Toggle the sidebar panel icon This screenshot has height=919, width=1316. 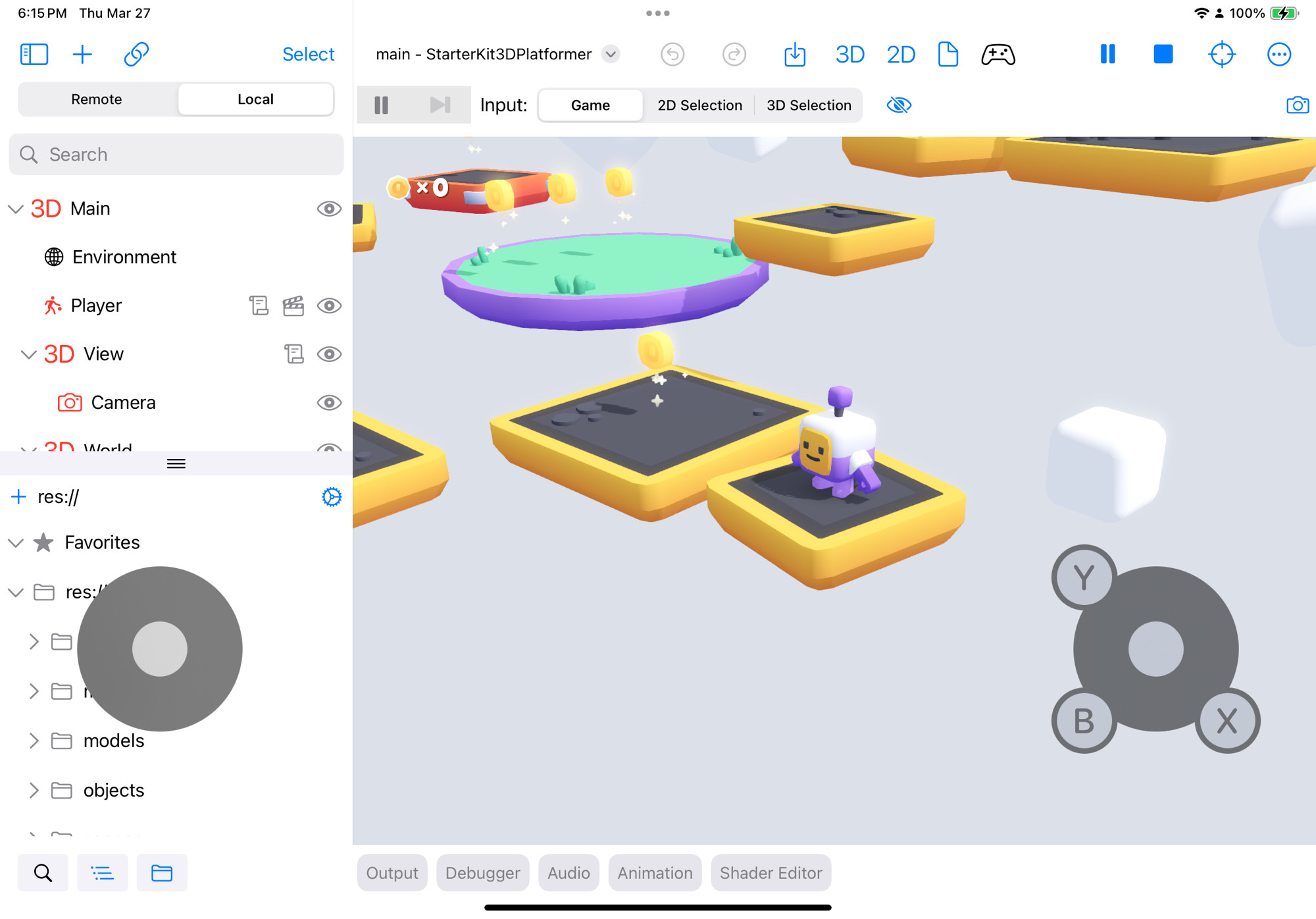pyautogui.click(x=34, y=54)
